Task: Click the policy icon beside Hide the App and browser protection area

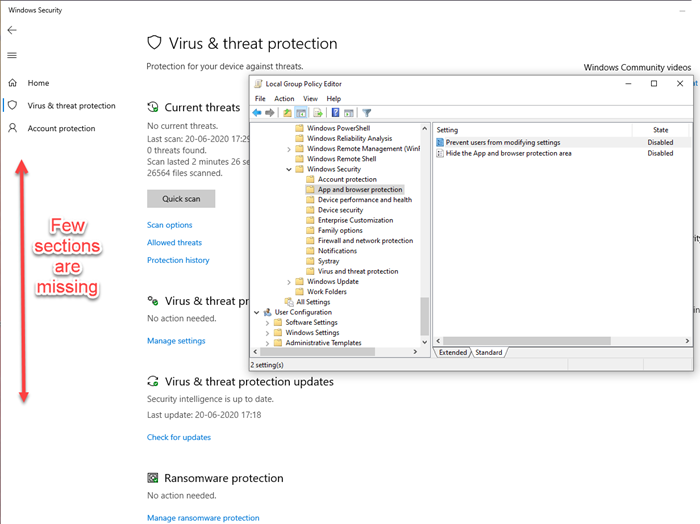Action: coord(440,153)
